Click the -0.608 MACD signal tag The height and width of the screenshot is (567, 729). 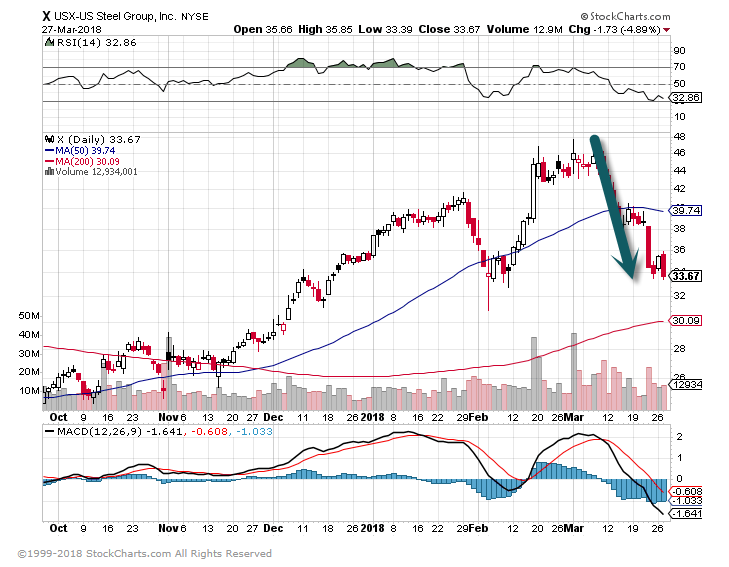[685, 492]
